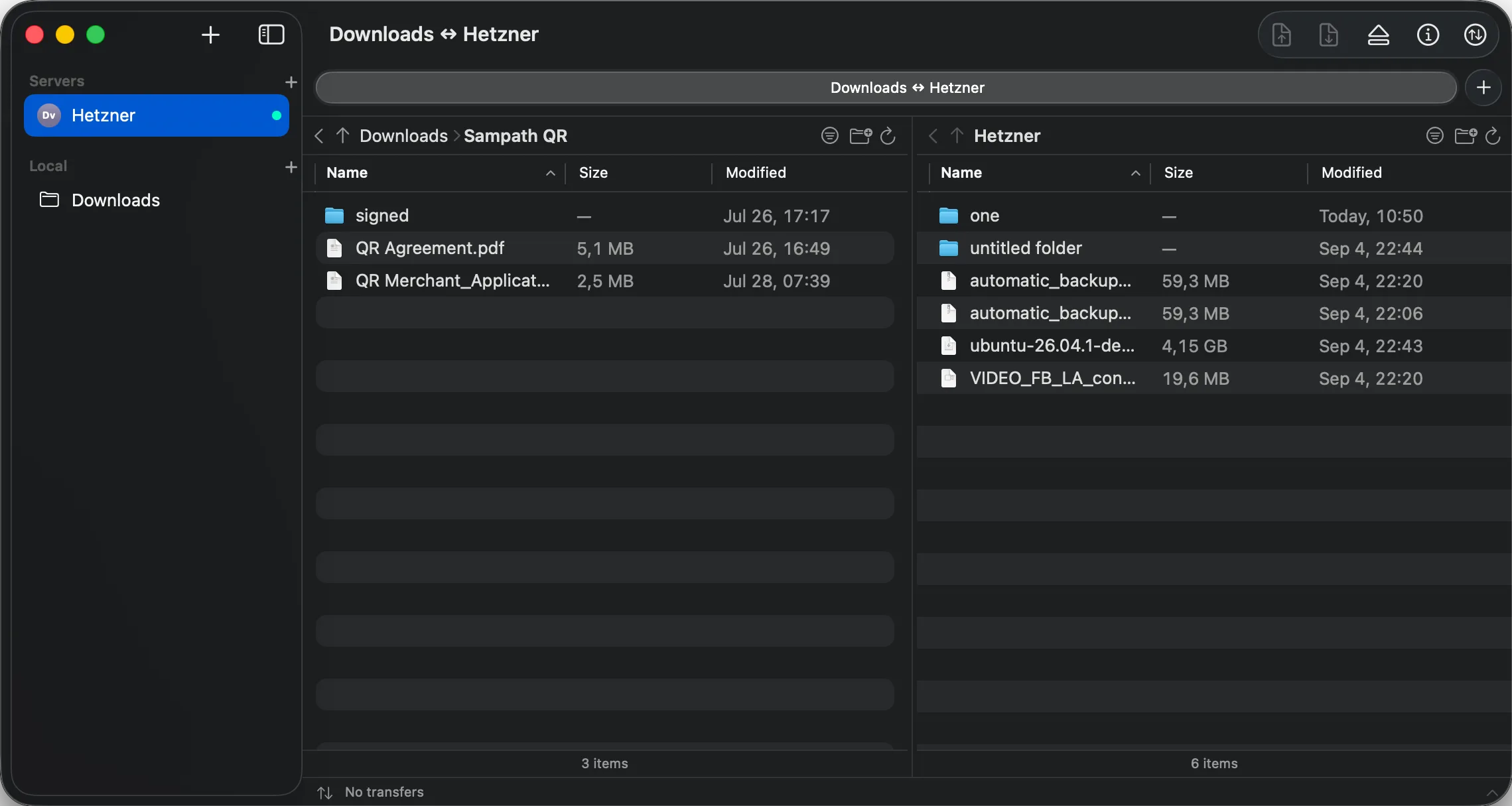Click the Sampath QR breadcrumb
This screenshot has width=1512, height=806.
tap(515, 136)
